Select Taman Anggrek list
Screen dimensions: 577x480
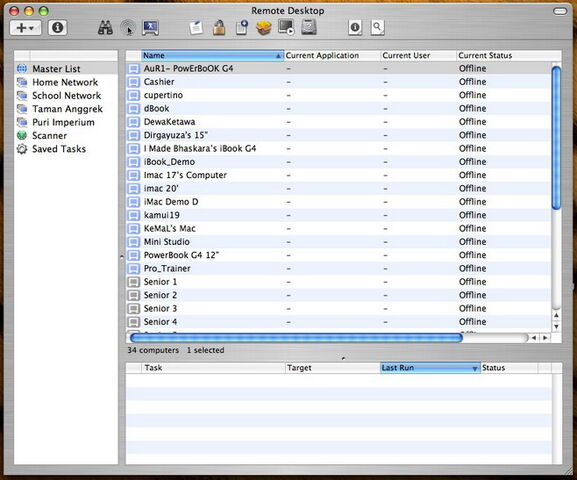pyautogui.click(x=66, y=109)
